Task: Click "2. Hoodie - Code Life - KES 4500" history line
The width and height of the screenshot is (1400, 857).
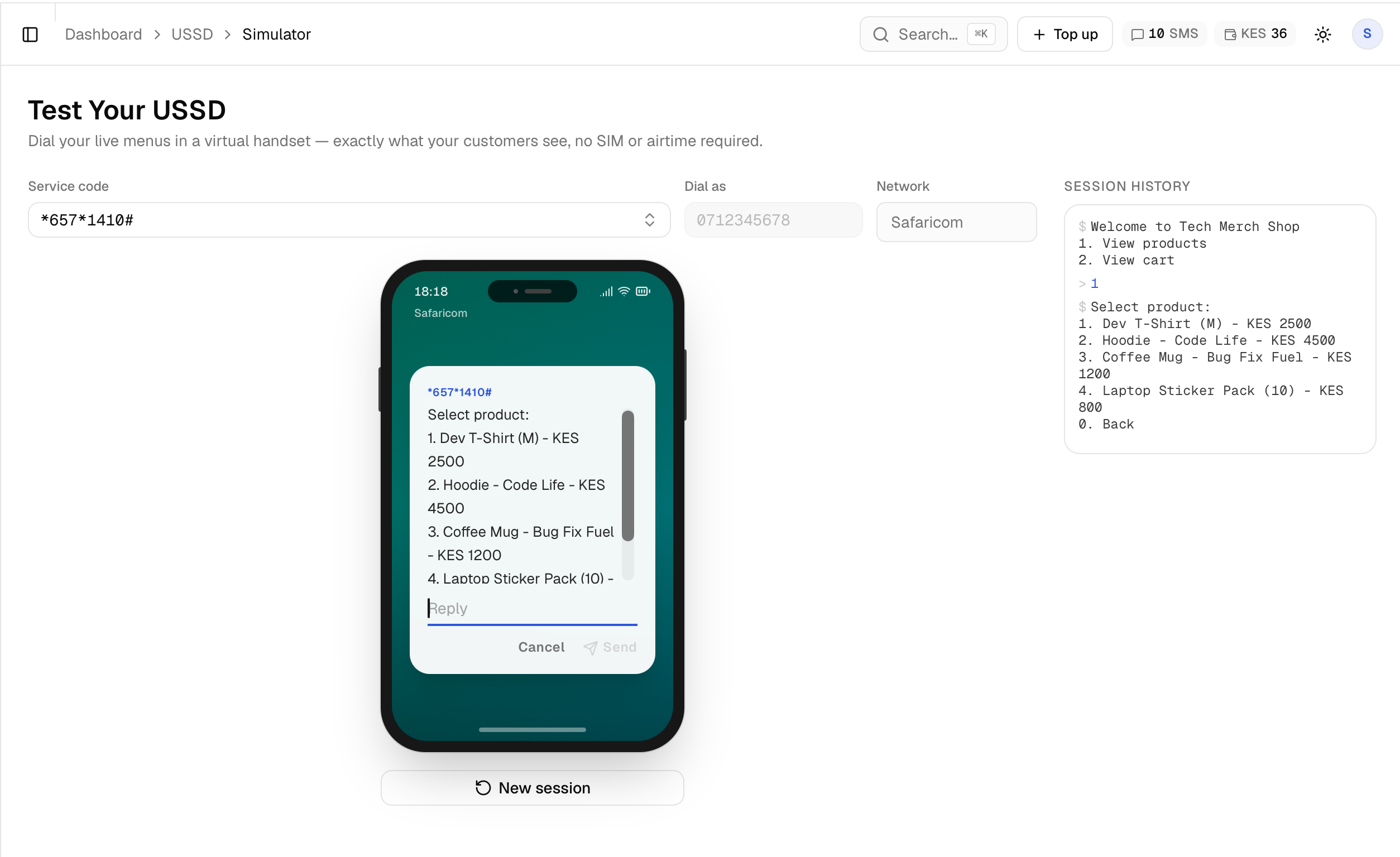Action: pos(1206,340)
